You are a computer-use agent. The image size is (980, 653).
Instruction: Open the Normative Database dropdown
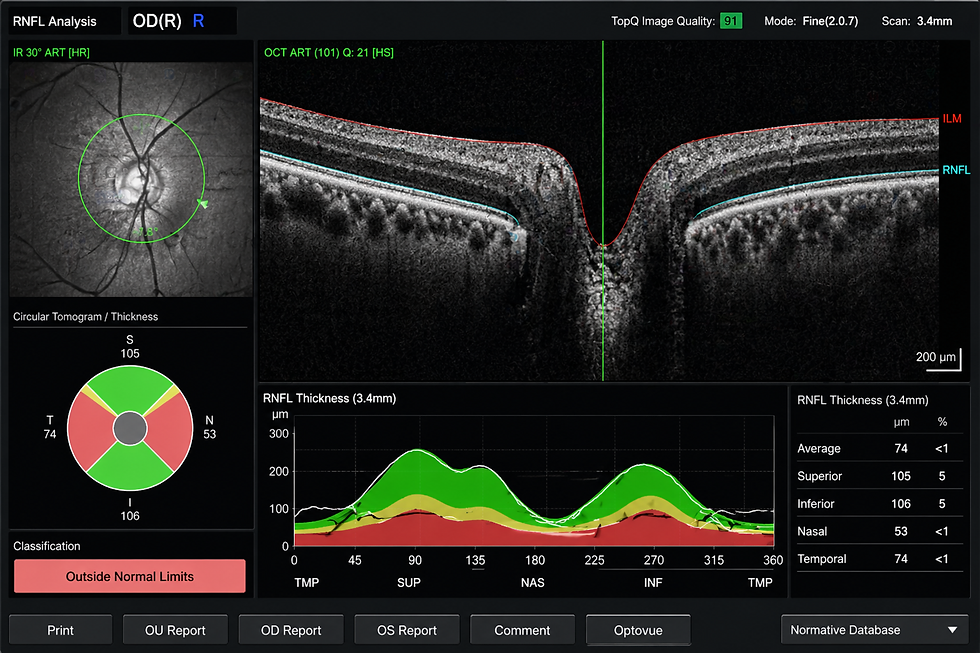[x=874, y=630]
